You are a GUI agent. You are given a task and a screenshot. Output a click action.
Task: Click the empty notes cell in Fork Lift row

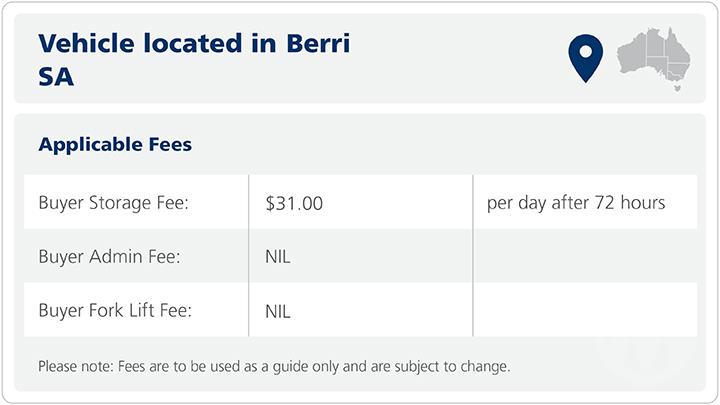(584, 311)
